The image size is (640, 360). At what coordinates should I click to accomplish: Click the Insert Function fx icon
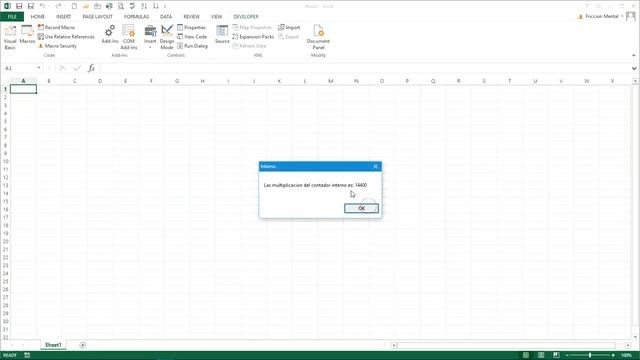[91, 68]
